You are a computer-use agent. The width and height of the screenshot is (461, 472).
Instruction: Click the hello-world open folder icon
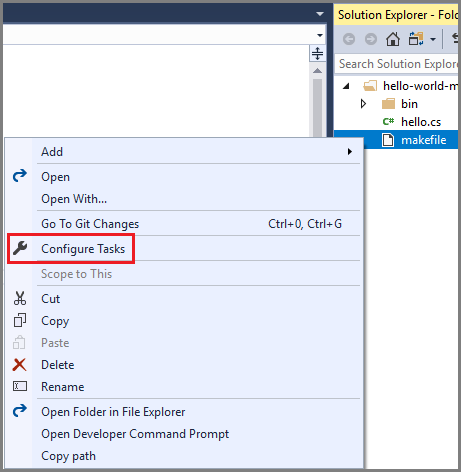tap(370, 86)
